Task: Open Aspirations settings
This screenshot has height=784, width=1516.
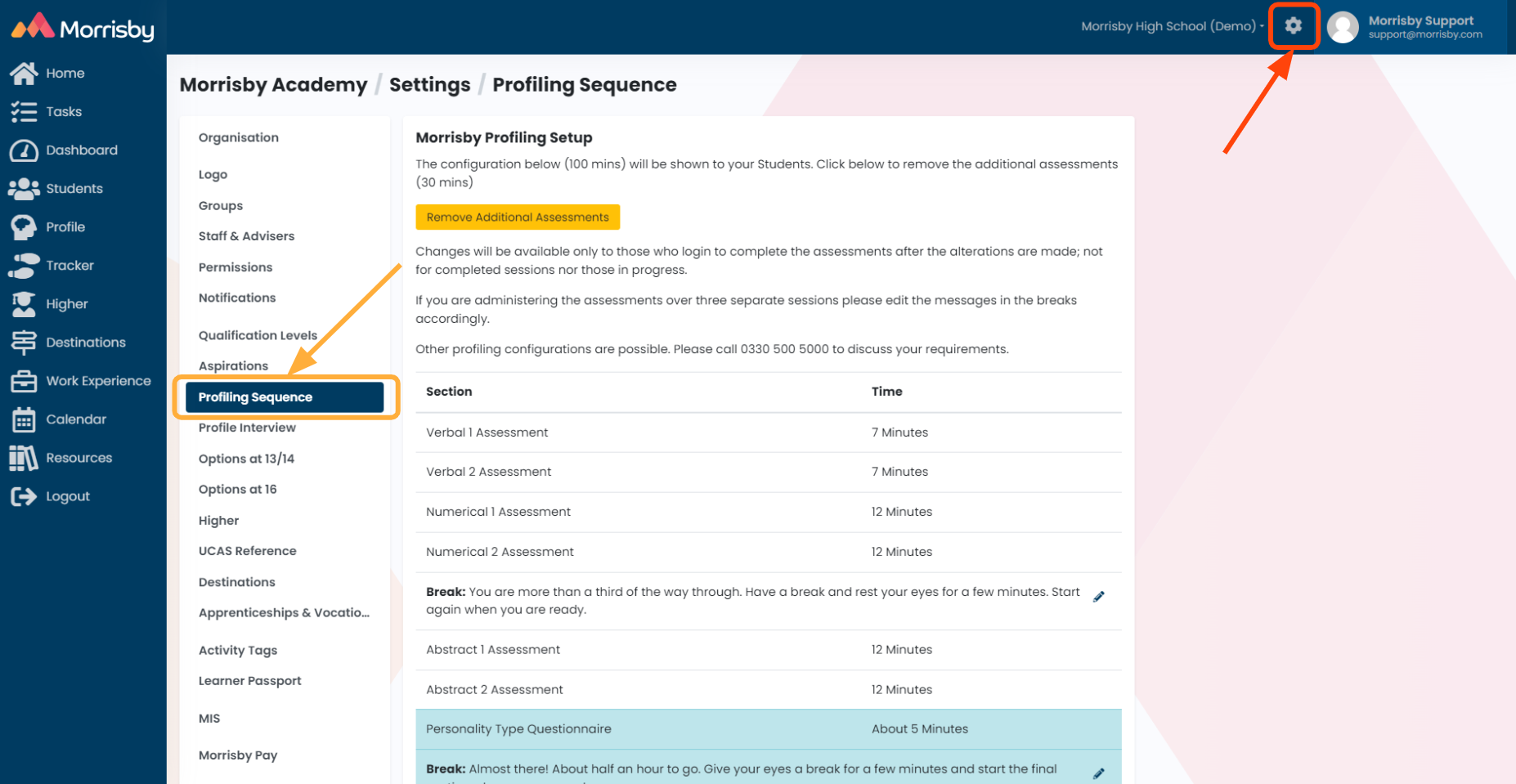Action: [233, 365]
